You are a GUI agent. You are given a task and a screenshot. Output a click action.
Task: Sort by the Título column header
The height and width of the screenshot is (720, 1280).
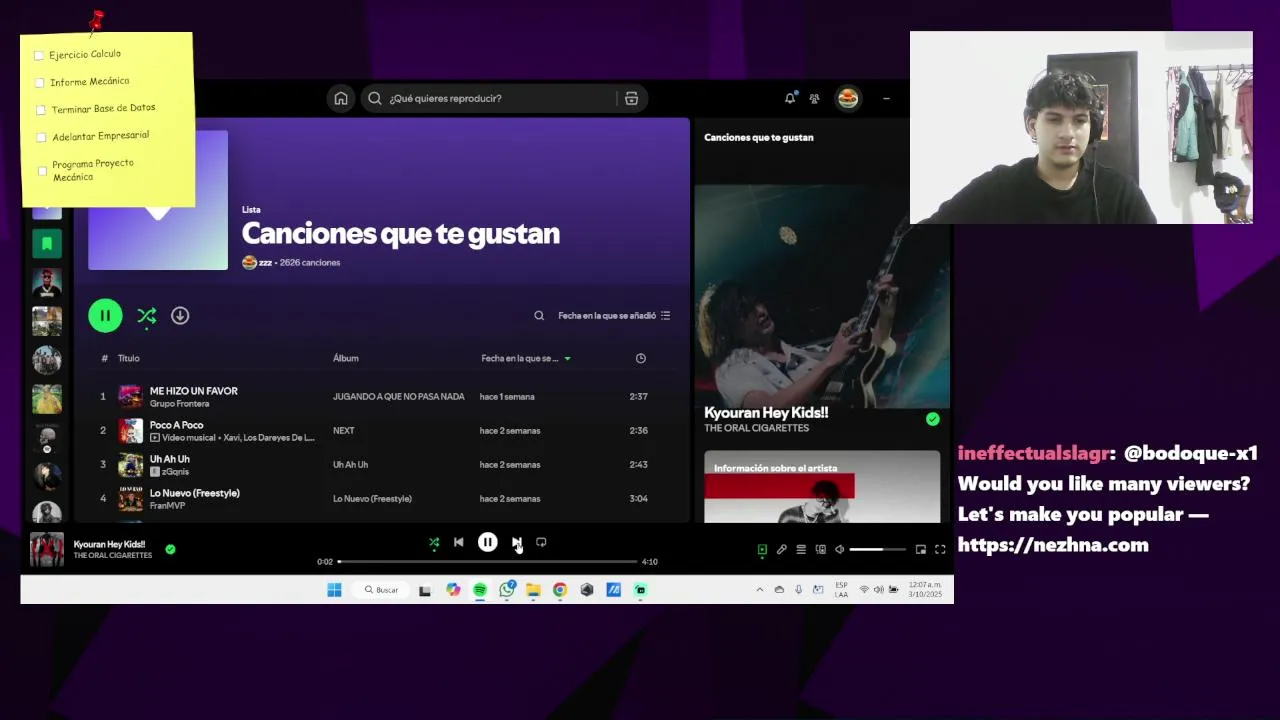pos(129,358)
